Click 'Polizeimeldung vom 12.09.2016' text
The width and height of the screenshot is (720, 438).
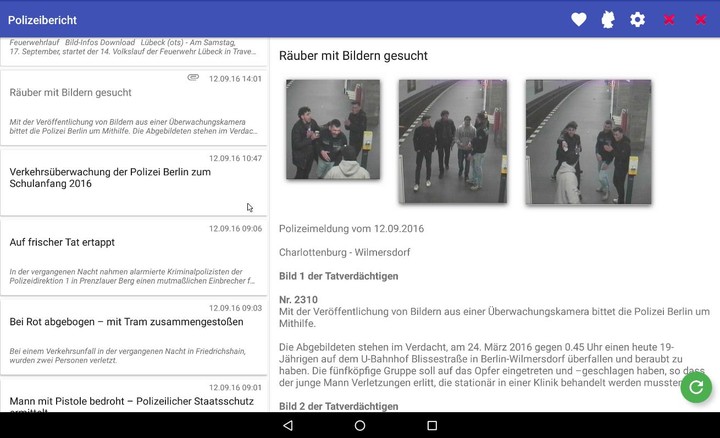coord(351,229)
